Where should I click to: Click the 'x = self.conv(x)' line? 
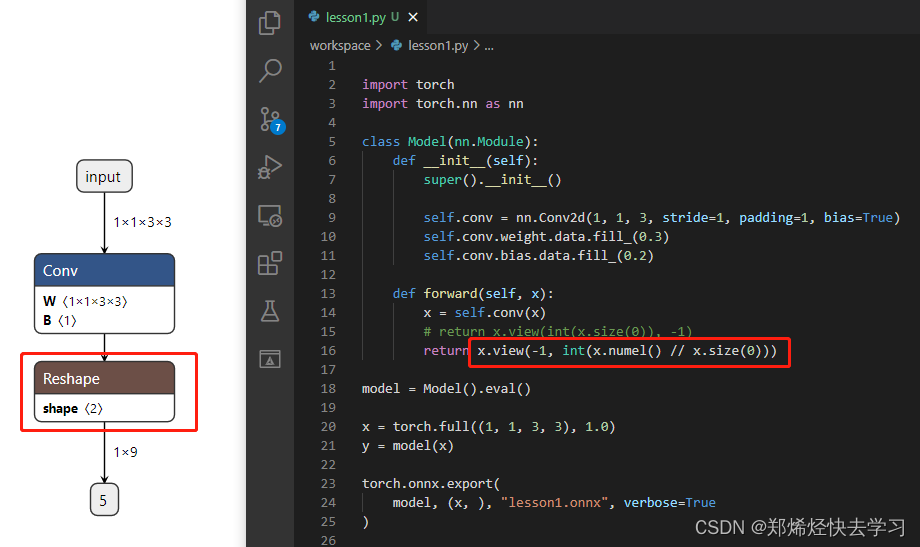tap(485, 313)
